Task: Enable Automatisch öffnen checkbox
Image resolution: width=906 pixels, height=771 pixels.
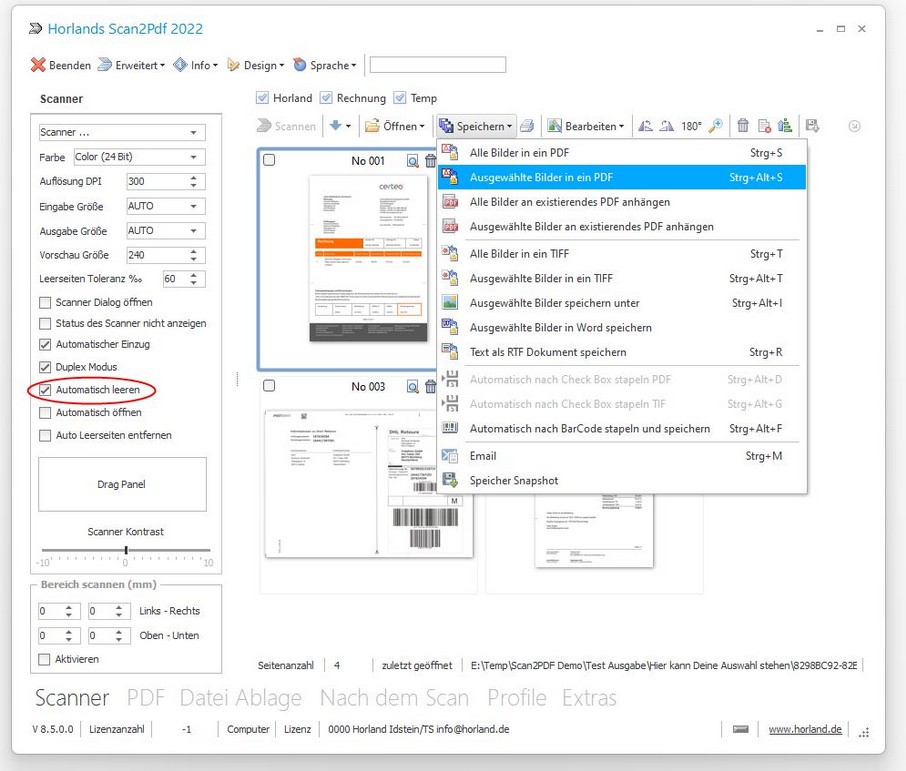Action: (44, 413)
